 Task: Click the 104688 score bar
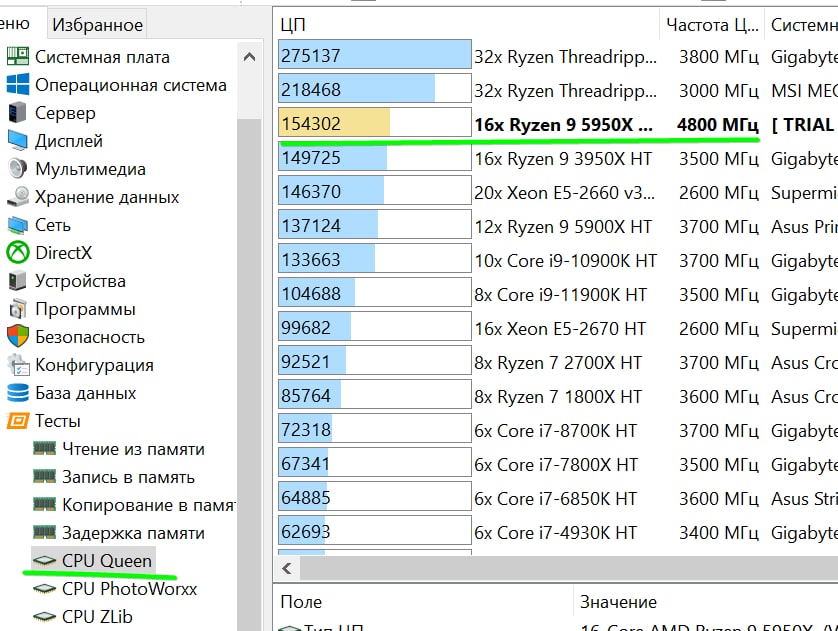click(375, 292)
